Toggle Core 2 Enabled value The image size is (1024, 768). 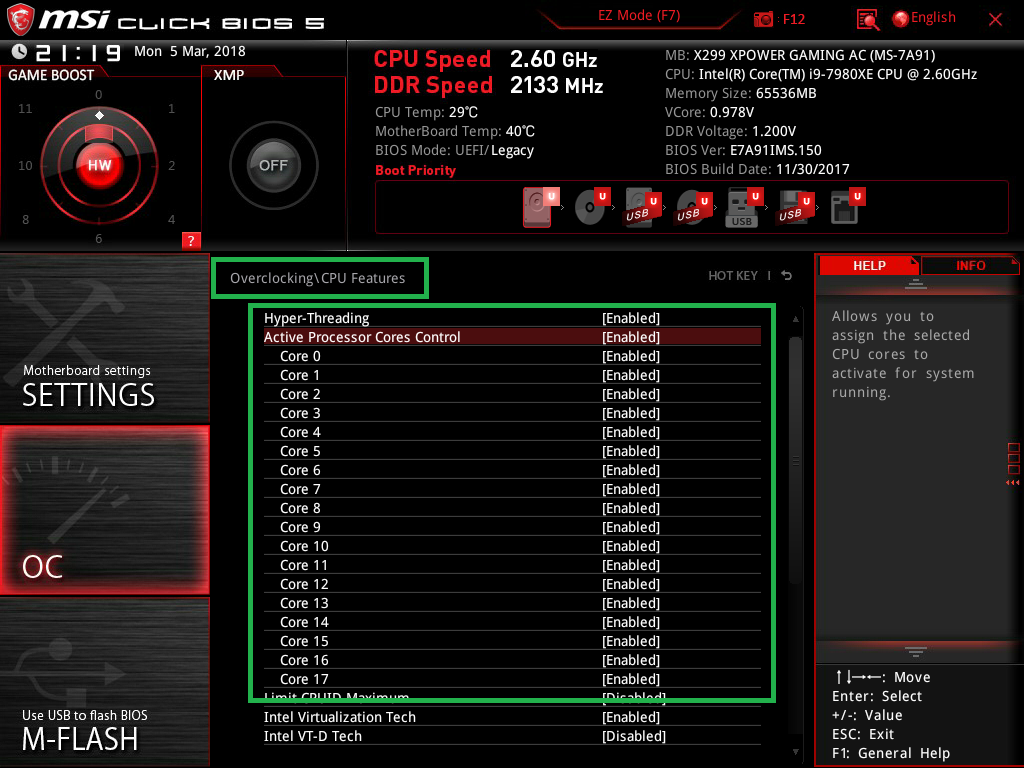tap(631, 394)
